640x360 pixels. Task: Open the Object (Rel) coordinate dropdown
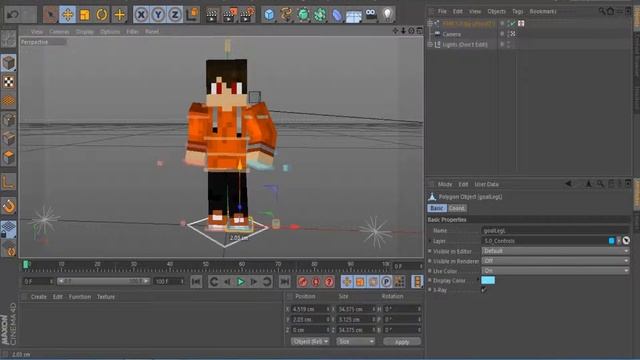pos(310,342)
